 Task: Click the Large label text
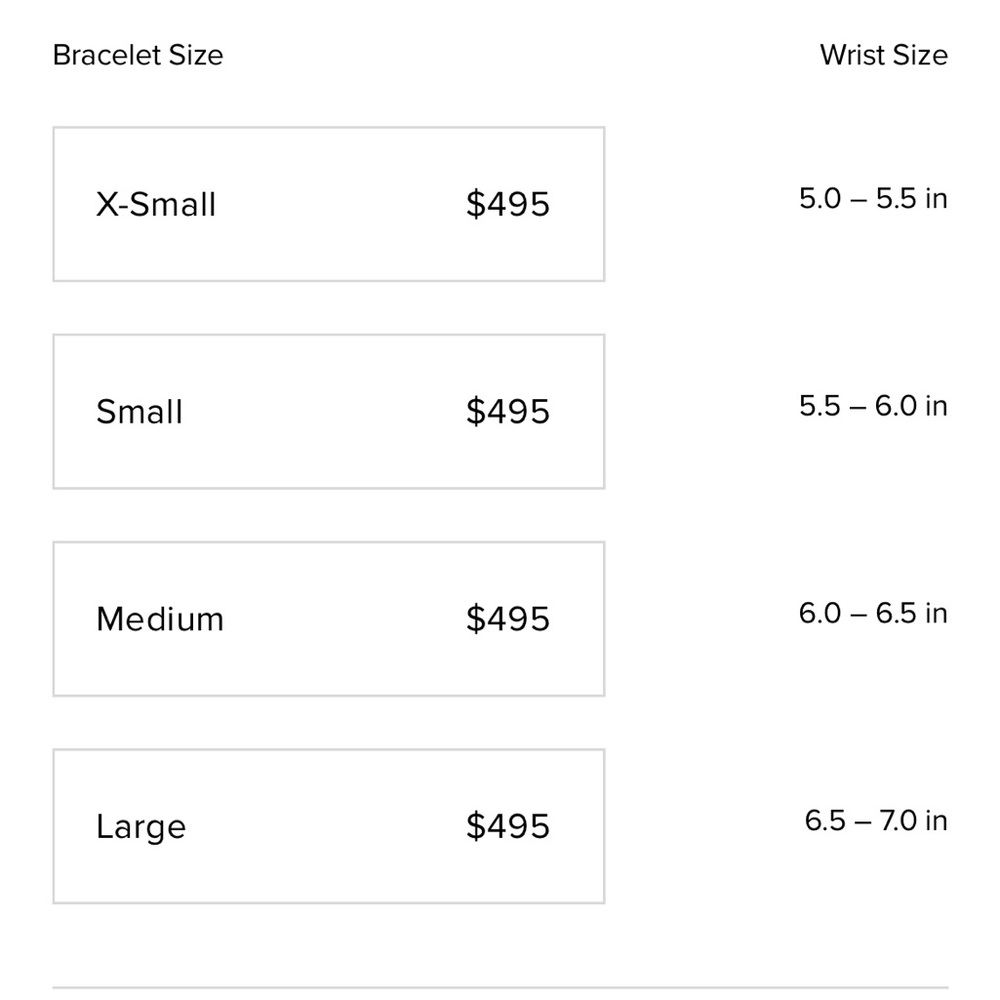tap(141, 827)
